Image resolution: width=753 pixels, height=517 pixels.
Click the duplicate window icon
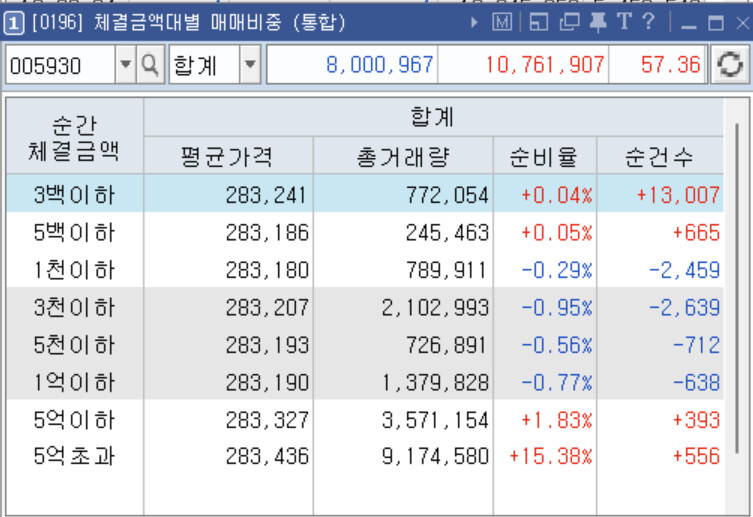[569, 22]
